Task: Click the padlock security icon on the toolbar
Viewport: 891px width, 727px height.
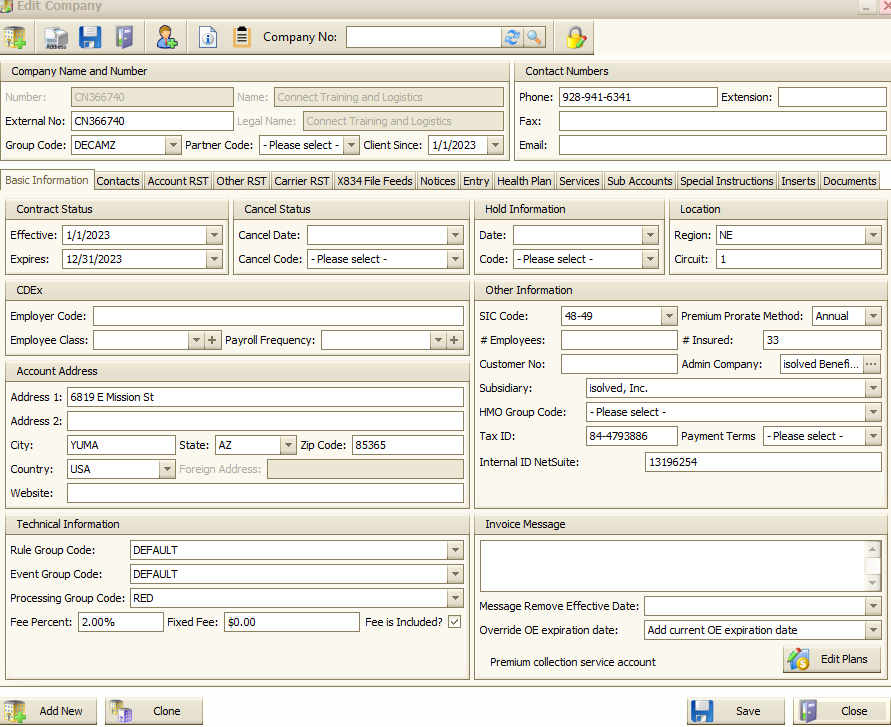Action: (574, 37)
